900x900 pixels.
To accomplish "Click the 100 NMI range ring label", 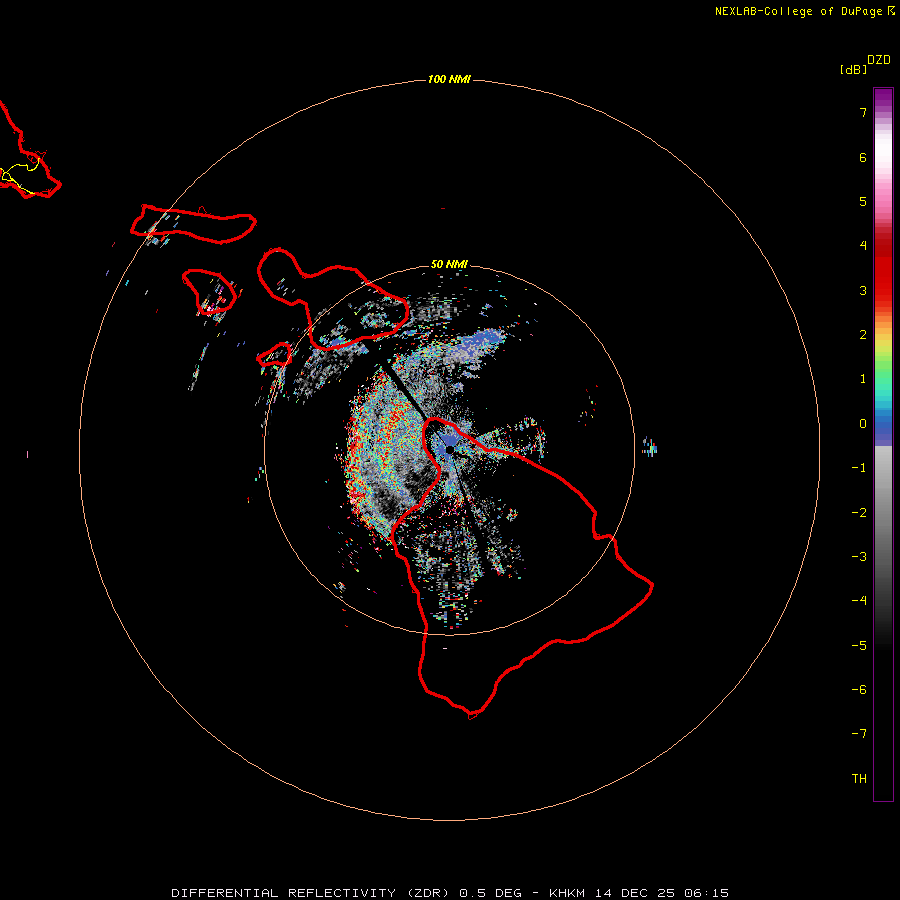I will [x=449, y=79].
